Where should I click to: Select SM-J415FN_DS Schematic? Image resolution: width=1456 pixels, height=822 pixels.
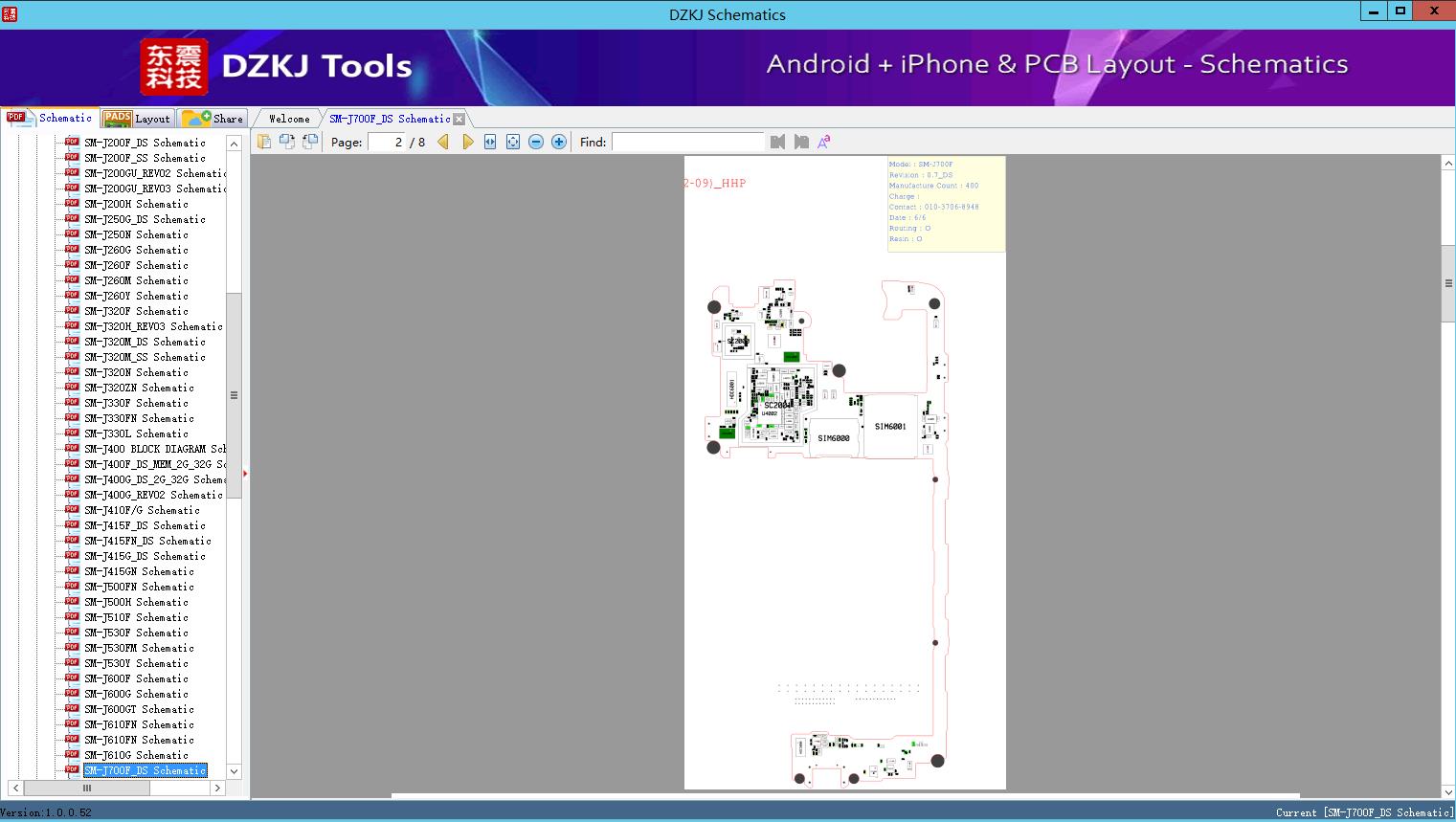[147, 541]
